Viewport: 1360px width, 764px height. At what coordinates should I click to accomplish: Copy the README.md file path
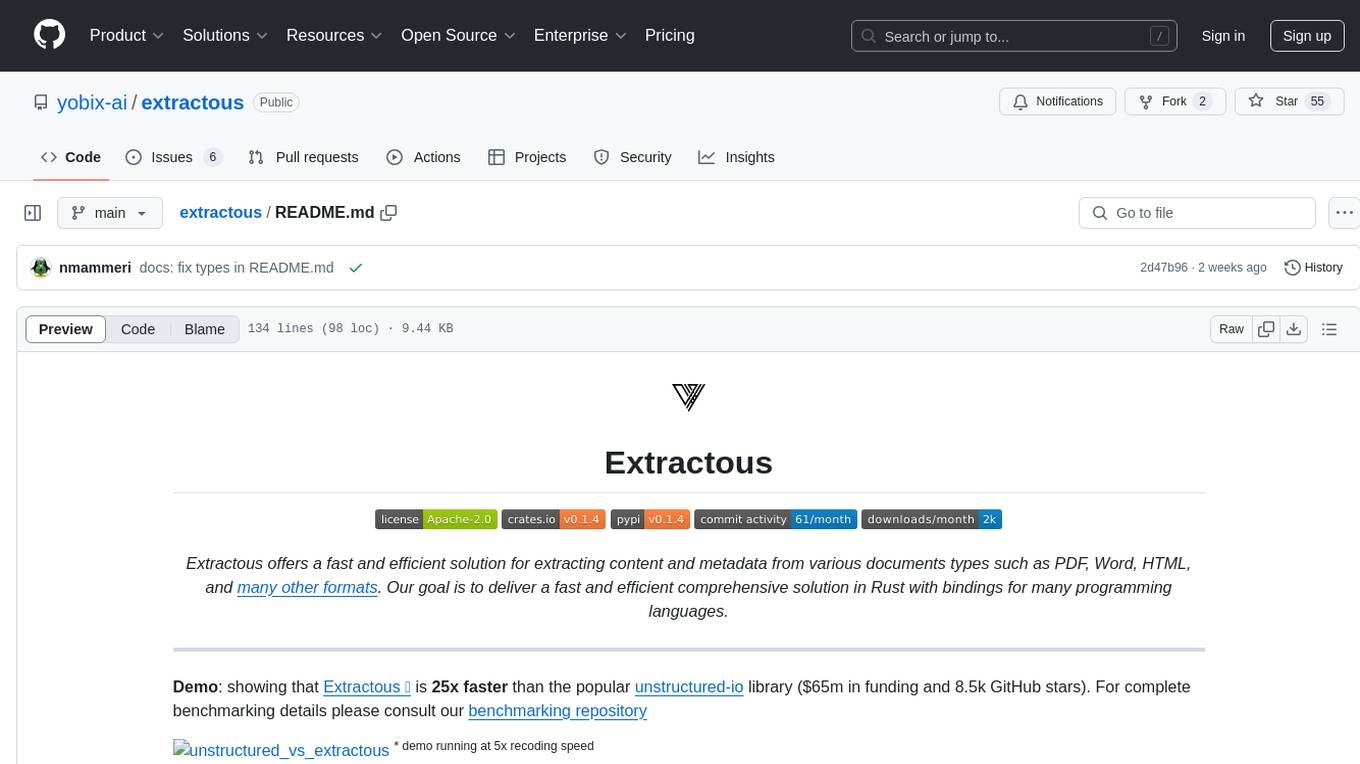click(x=389, y=213)
